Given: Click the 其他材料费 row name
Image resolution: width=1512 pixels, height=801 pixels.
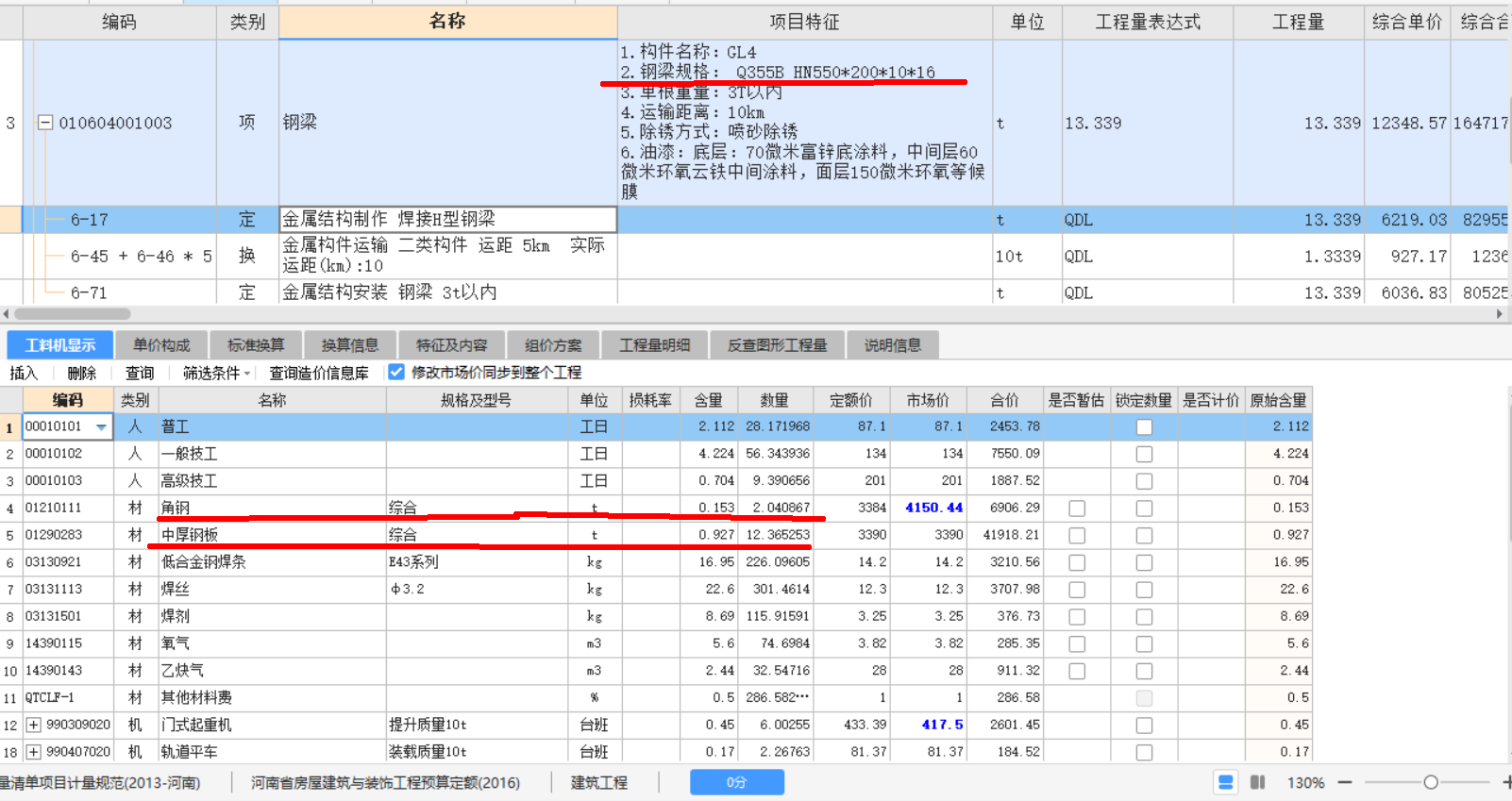Looking at the screenshot, I should click(196, 698).
